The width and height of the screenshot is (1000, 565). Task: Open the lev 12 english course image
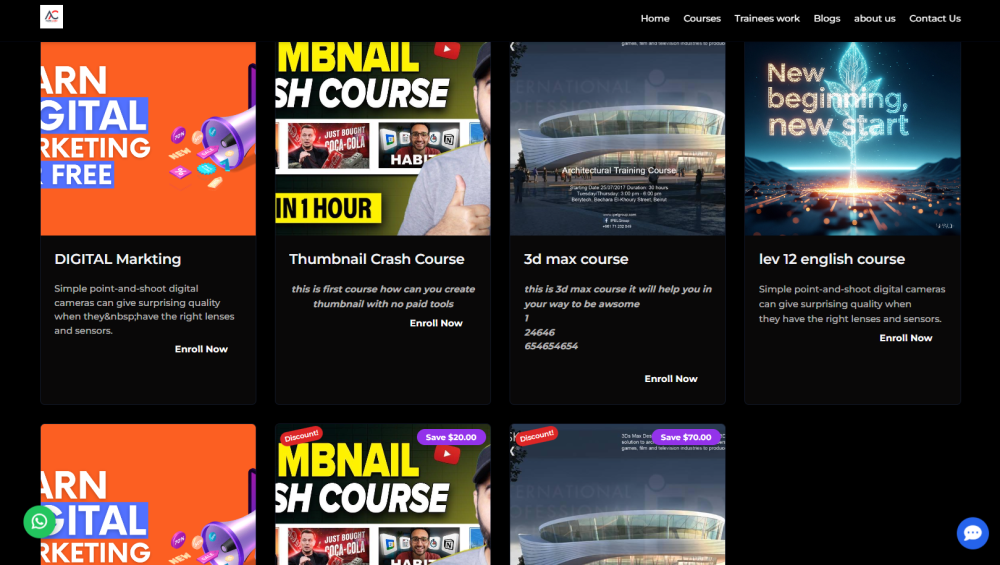click(852, 138)
